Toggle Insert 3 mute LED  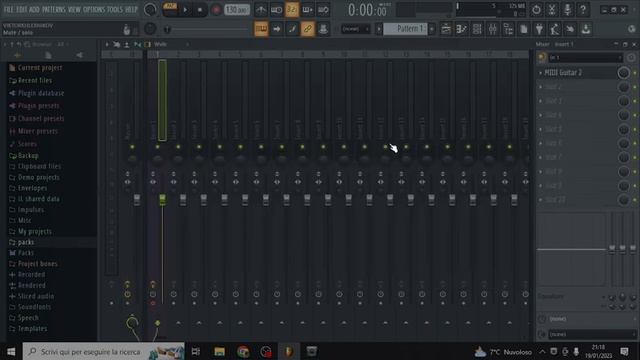pos(199,147)
